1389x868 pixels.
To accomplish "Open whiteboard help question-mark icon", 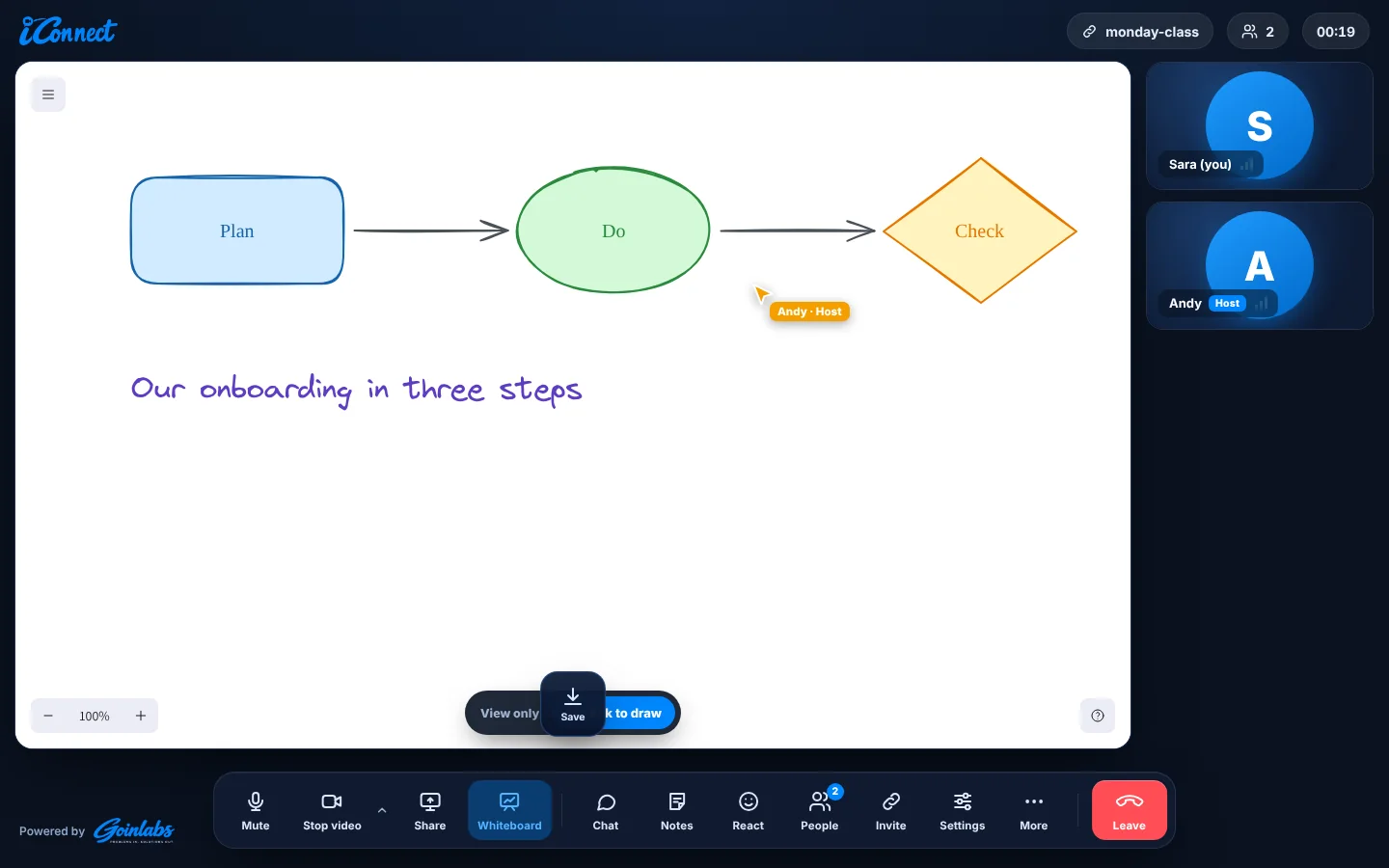I will [1098, 716].
